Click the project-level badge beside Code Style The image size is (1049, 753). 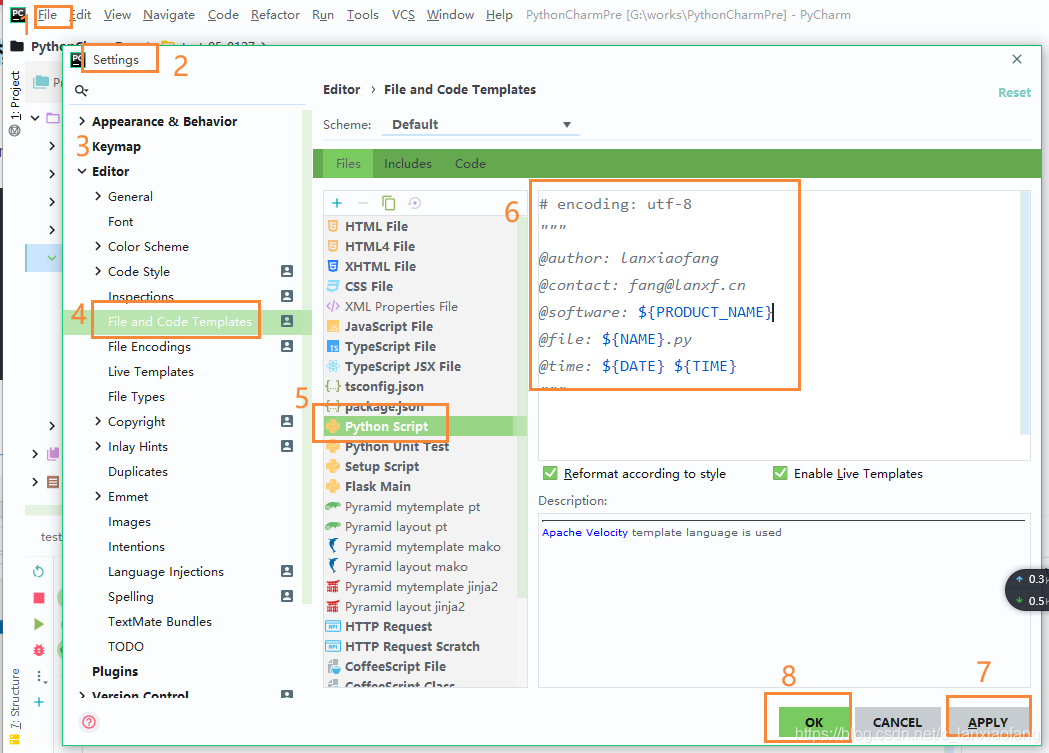click(287, 271)
